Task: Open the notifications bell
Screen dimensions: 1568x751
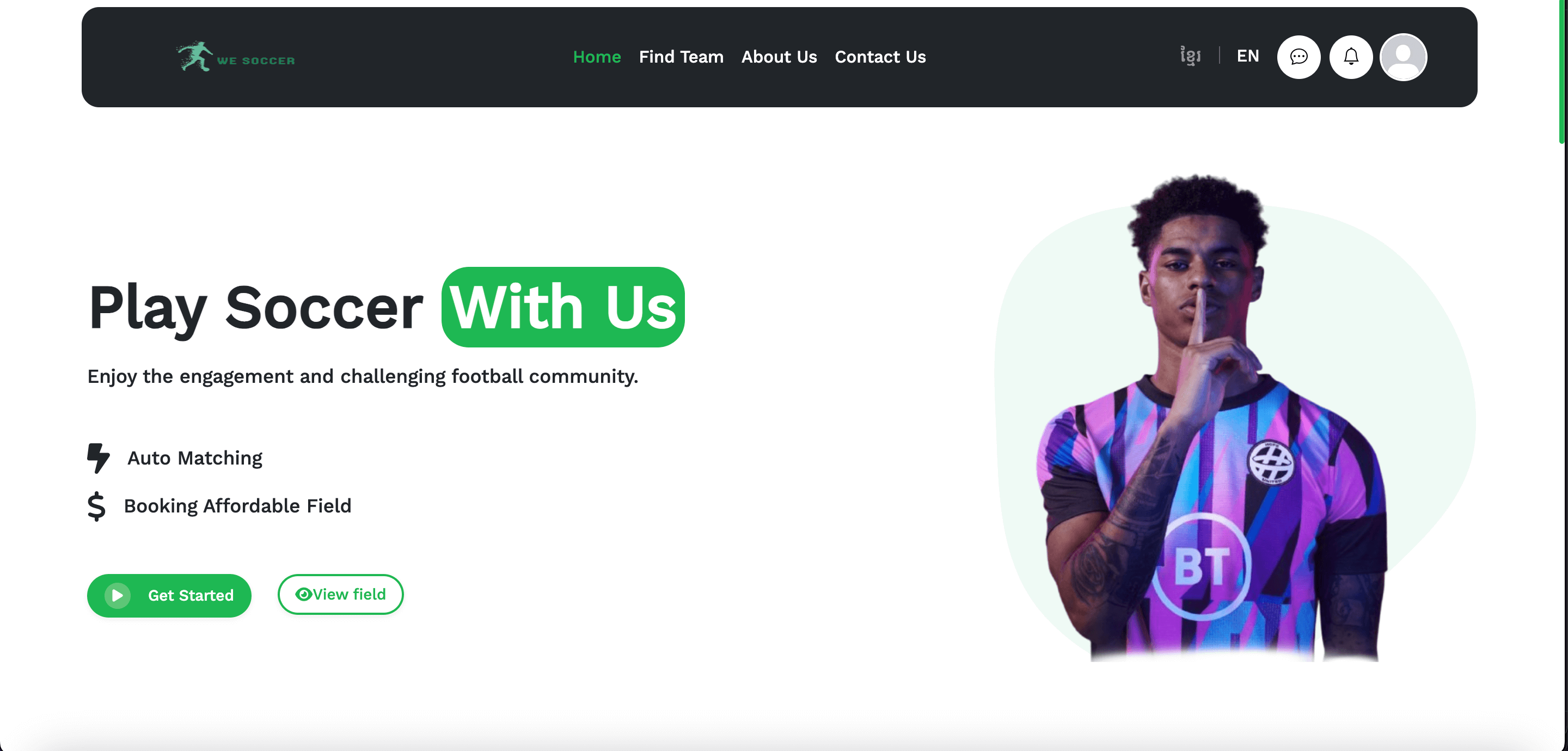Action: (x=1351, y=57)
